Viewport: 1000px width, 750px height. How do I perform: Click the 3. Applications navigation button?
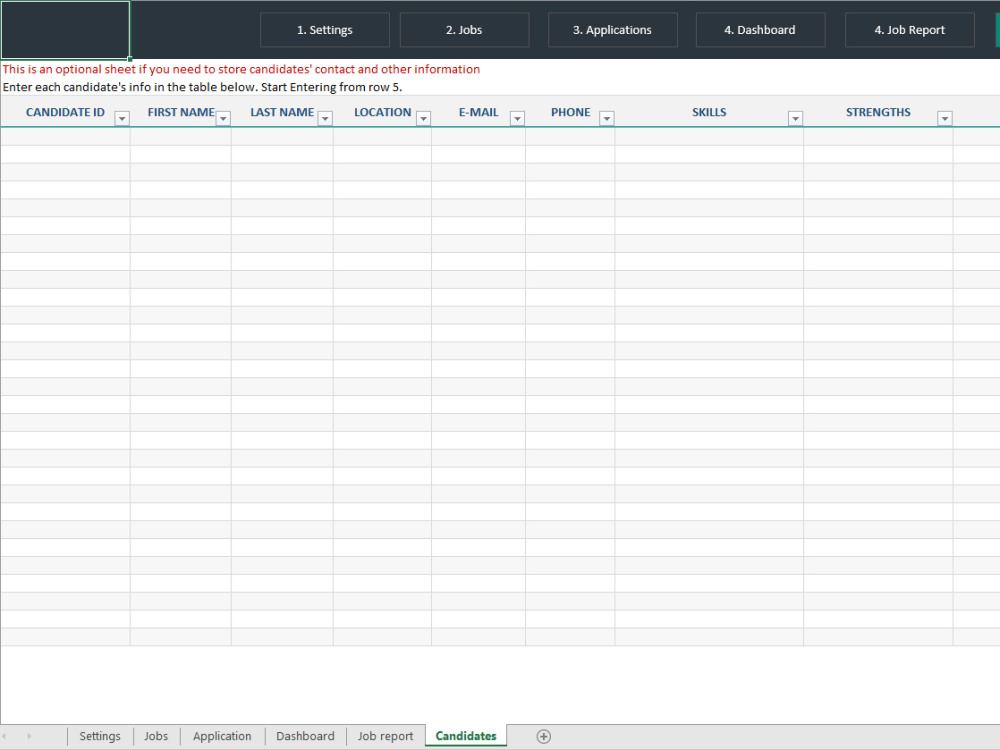613,30
